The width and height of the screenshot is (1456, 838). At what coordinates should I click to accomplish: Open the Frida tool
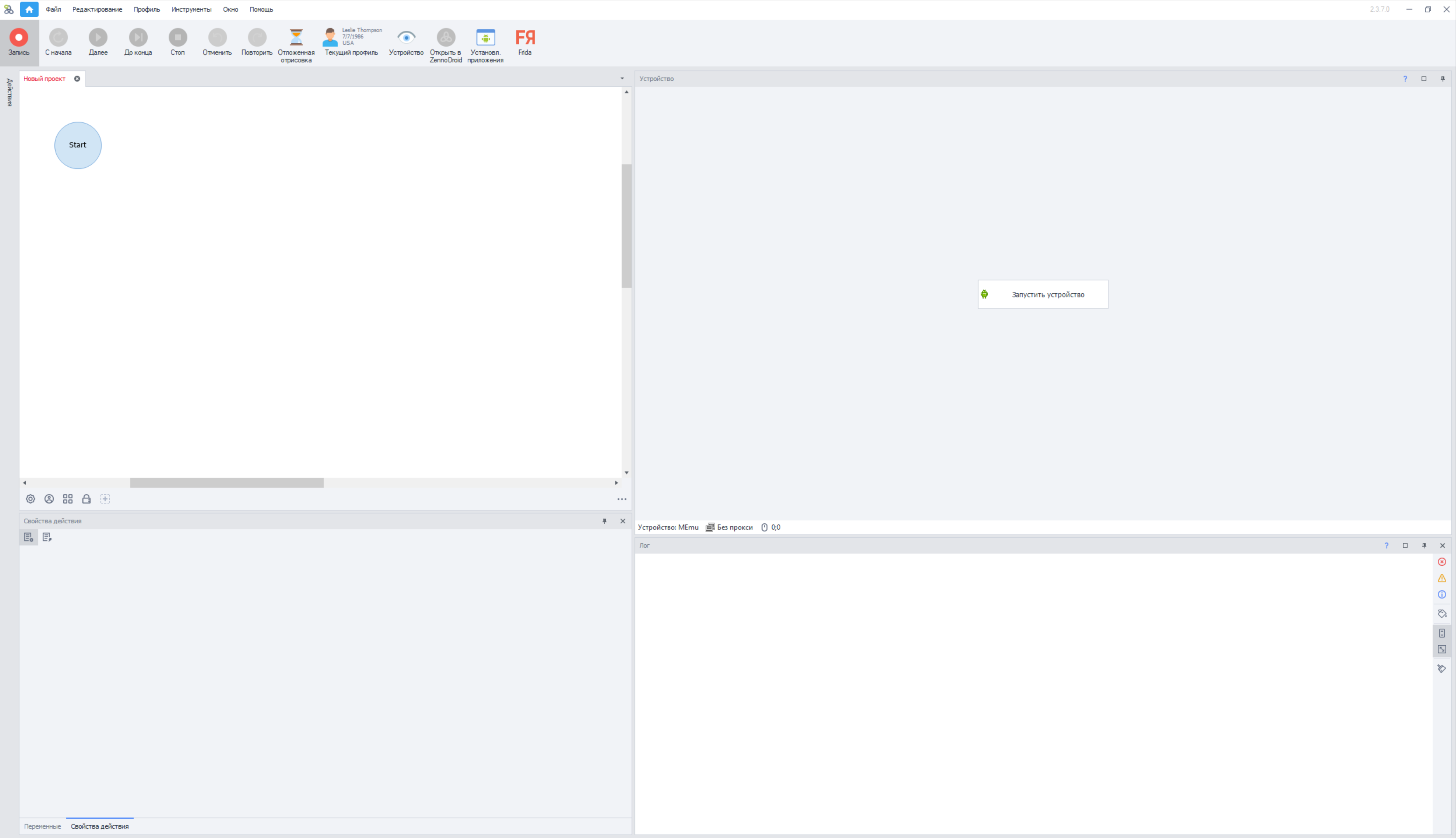pos(524,42)
